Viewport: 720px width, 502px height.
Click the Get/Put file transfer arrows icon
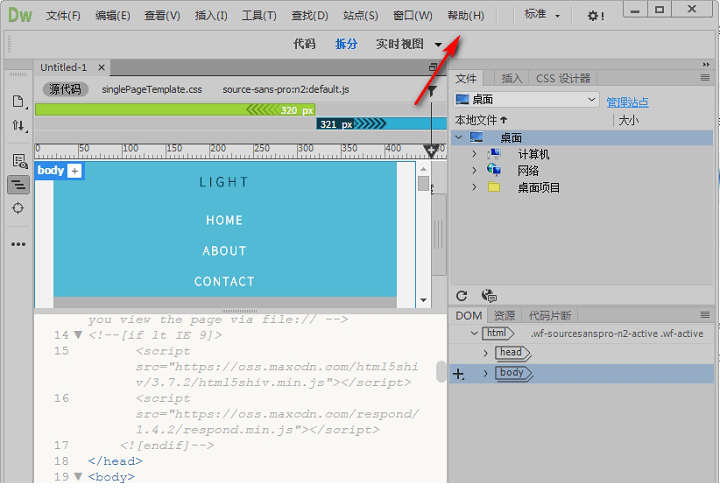click(18, 125)
